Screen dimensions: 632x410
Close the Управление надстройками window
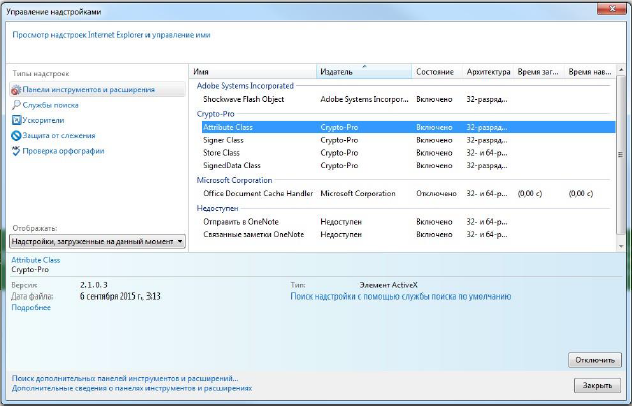(610, 9)
